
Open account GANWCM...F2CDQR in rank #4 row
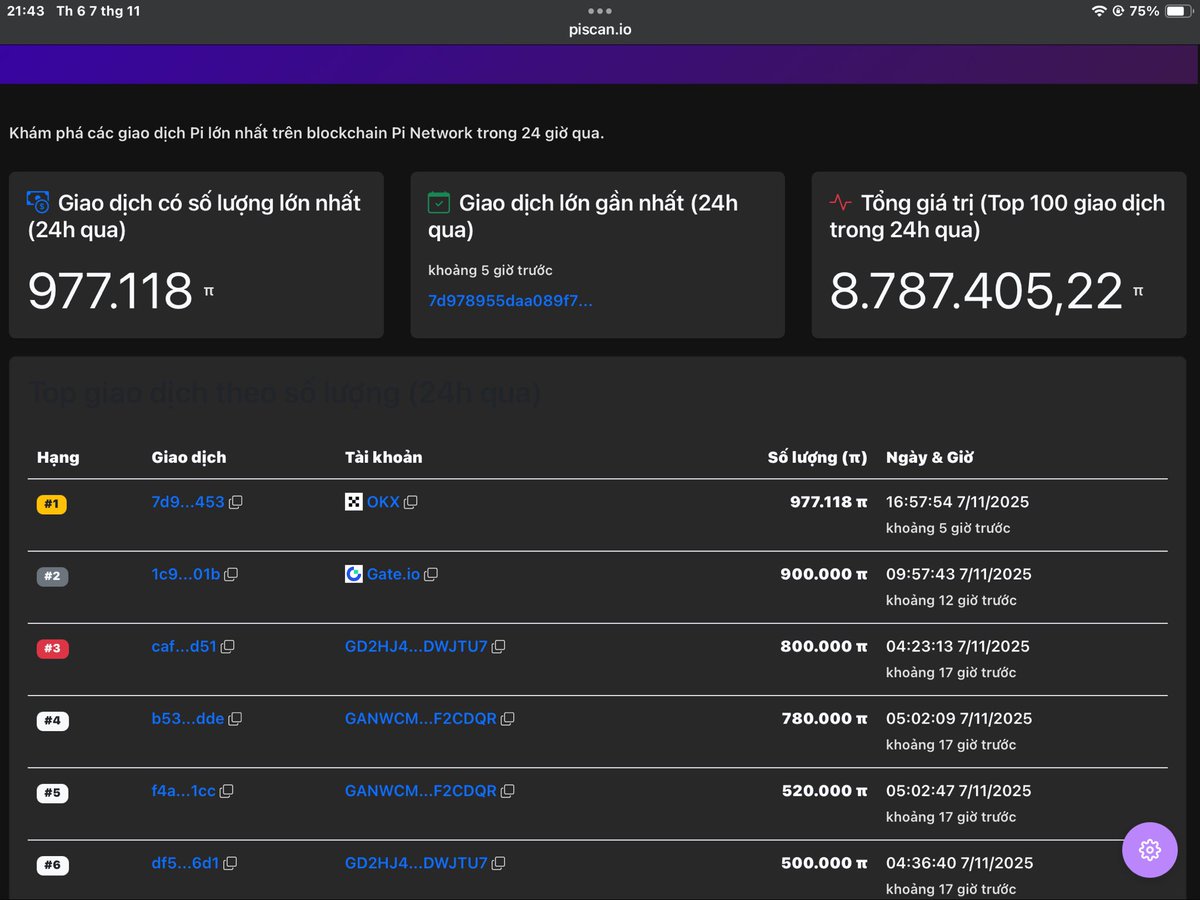[421, 718]
